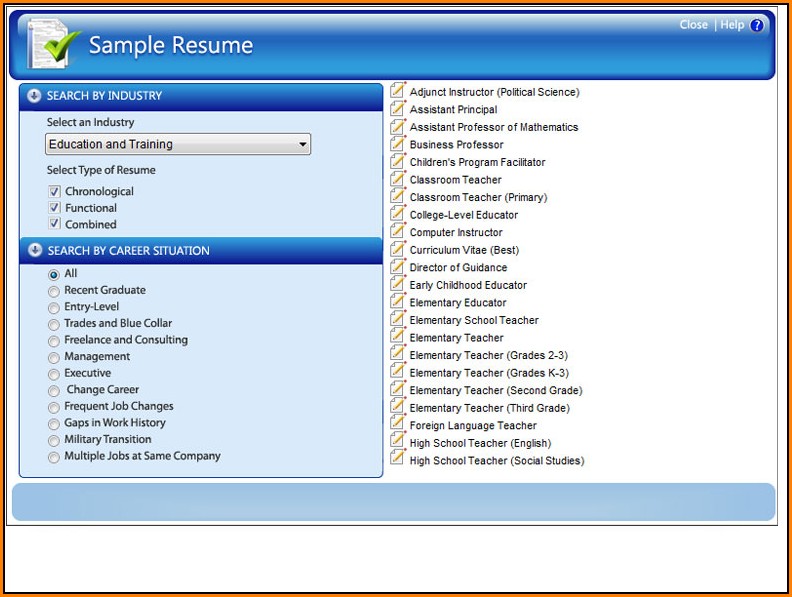Click the Close link in the header
The height and width of the screenshot is (597, 792).
point(693,25)
